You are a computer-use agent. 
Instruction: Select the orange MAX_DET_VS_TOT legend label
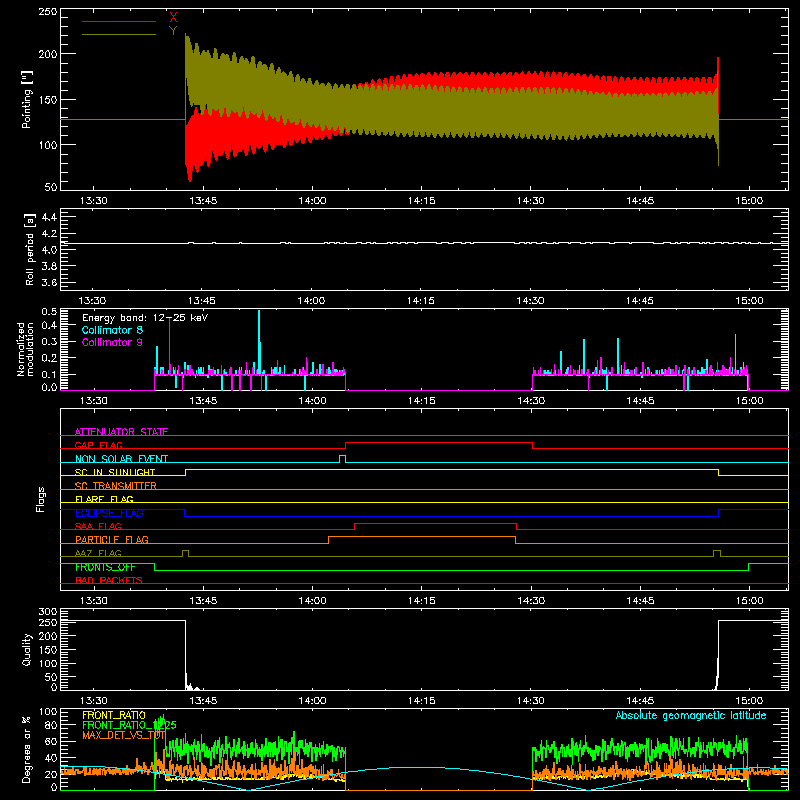pos(123,735)
